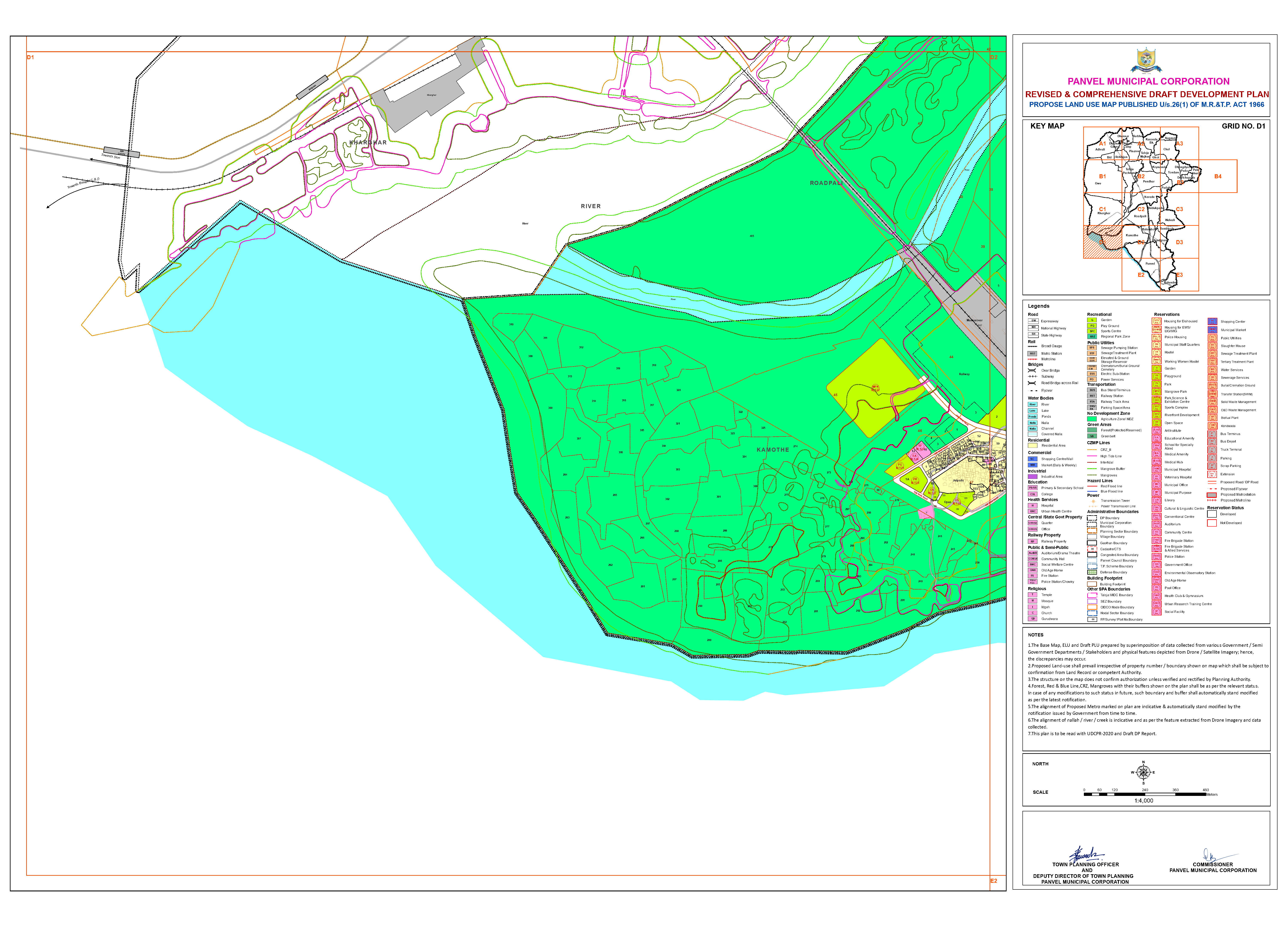Image resolution: width=1288 pixels, height=927 pixels.
Task: Click the Garden icon under Recreational
Action: point(1092,320)
